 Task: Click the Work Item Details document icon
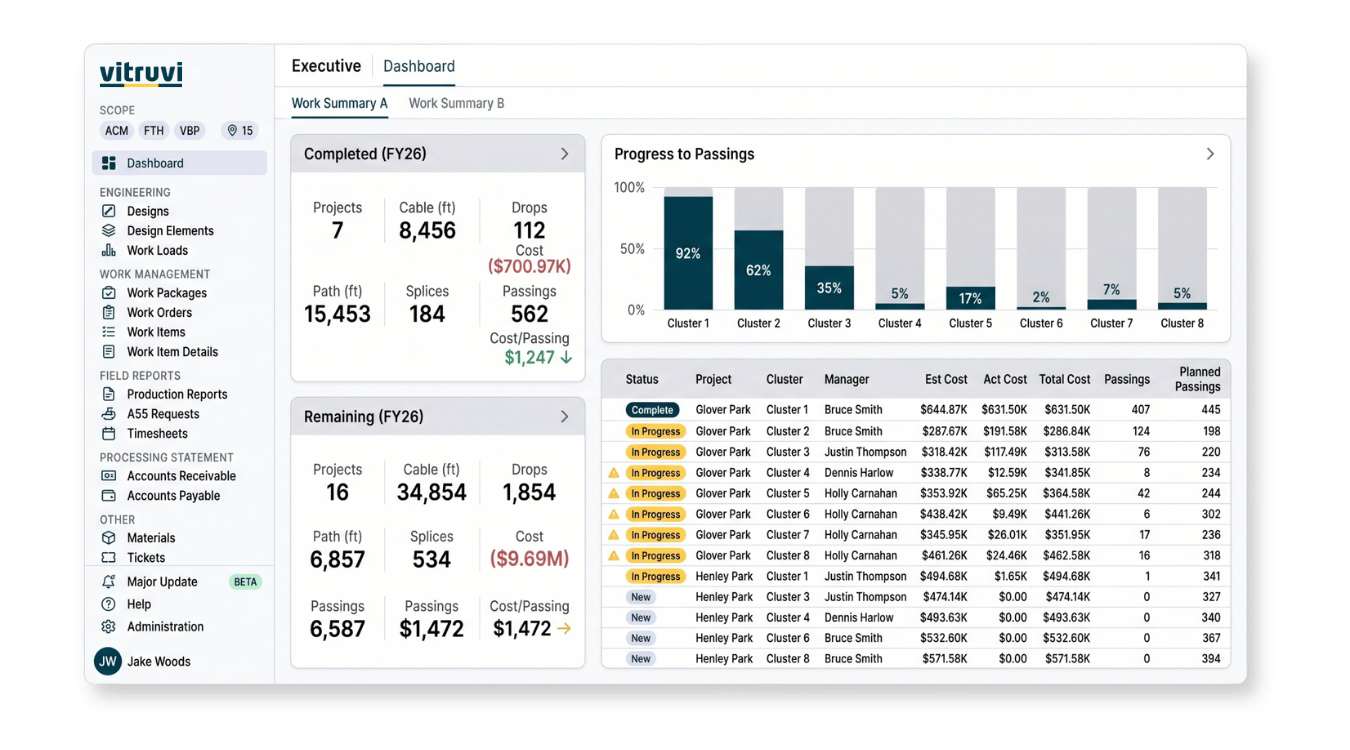tap(109, 352)
